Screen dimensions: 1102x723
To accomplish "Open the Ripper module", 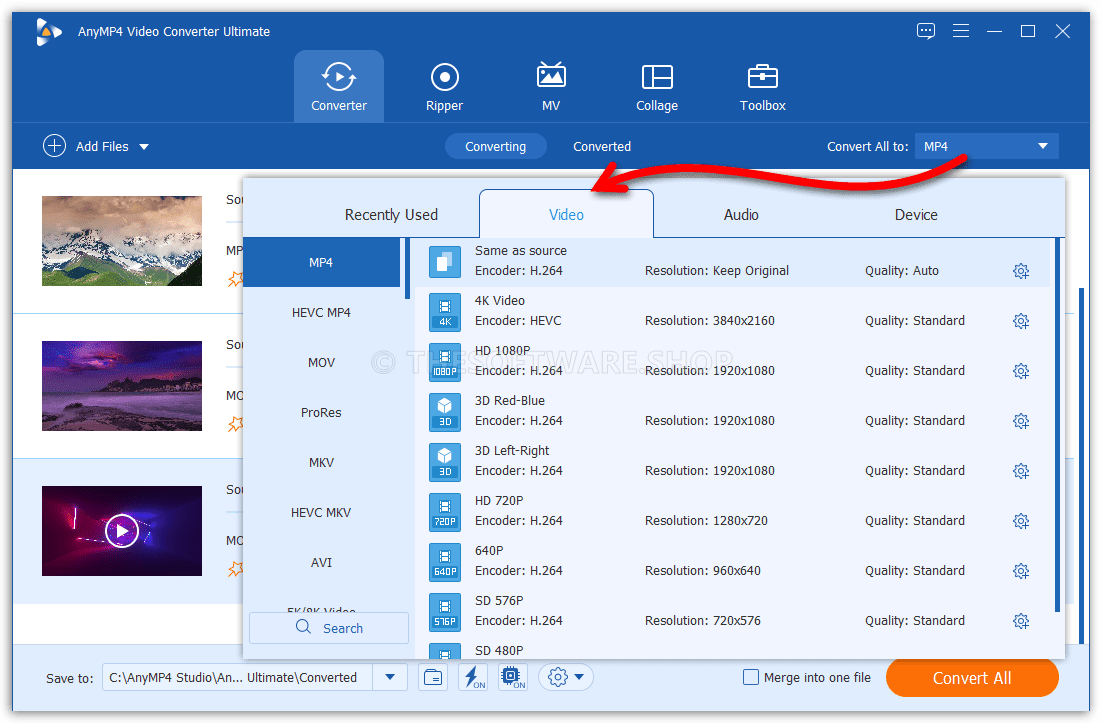I will [444, 87].
